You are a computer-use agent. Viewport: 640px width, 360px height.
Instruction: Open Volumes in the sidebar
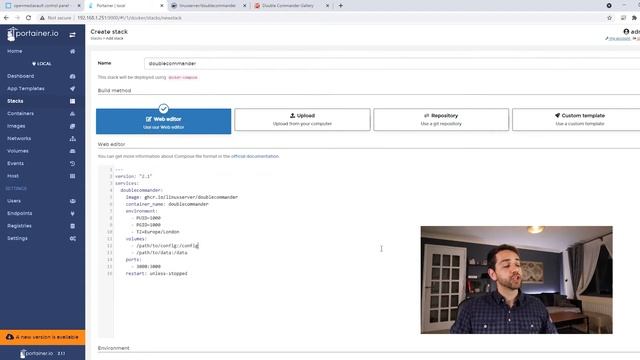point(18,151)
